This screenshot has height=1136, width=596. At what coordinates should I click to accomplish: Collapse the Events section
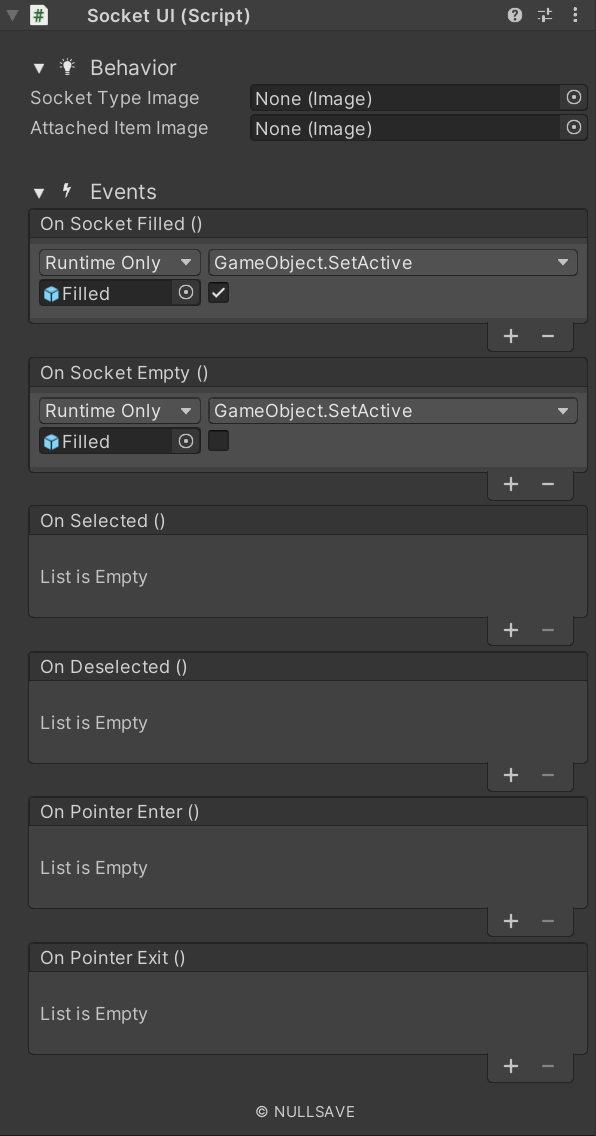38,191
